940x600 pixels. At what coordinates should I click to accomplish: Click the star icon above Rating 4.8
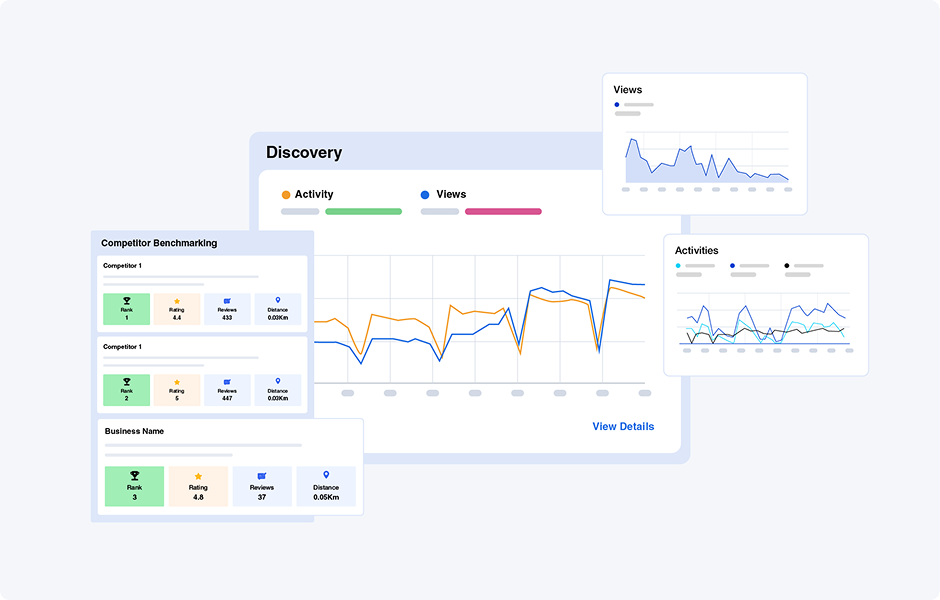(198, 476)
